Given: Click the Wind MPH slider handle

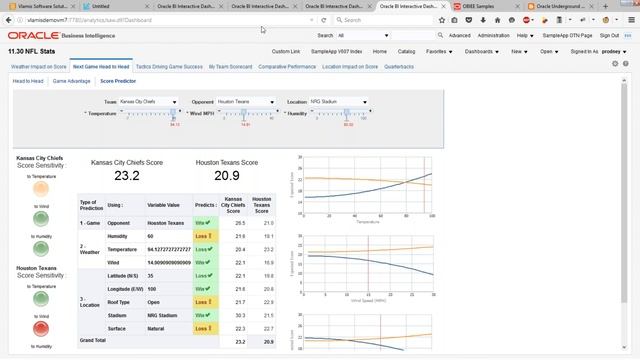Looking at the screenshot, I should pyautogui.click(x=244, y=113).
